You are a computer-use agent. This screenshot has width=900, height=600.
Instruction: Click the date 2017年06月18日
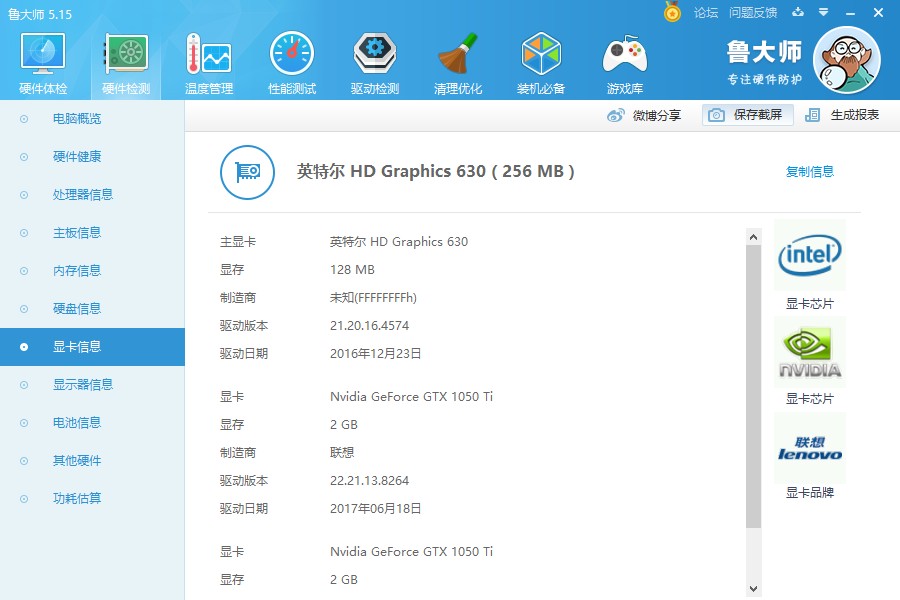(x=375, y=509)
